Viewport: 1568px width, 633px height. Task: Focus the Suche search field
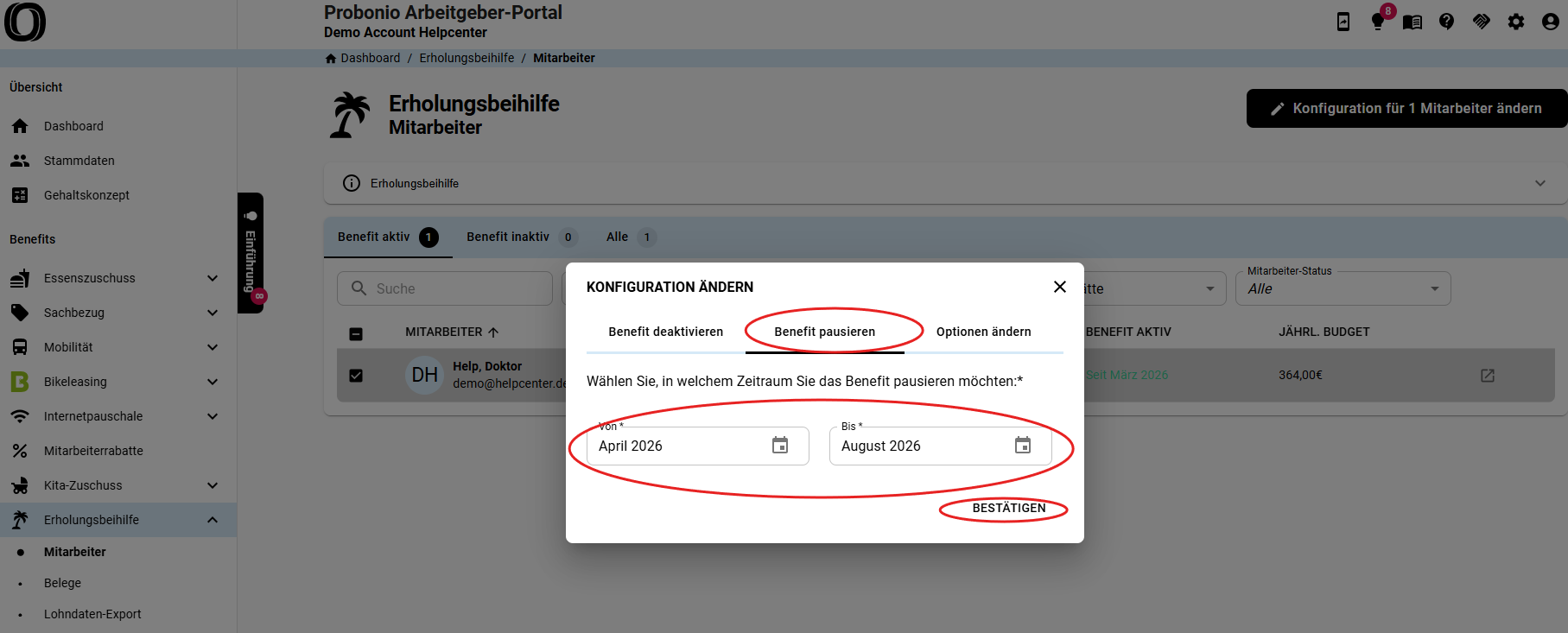tap(445, 288)
